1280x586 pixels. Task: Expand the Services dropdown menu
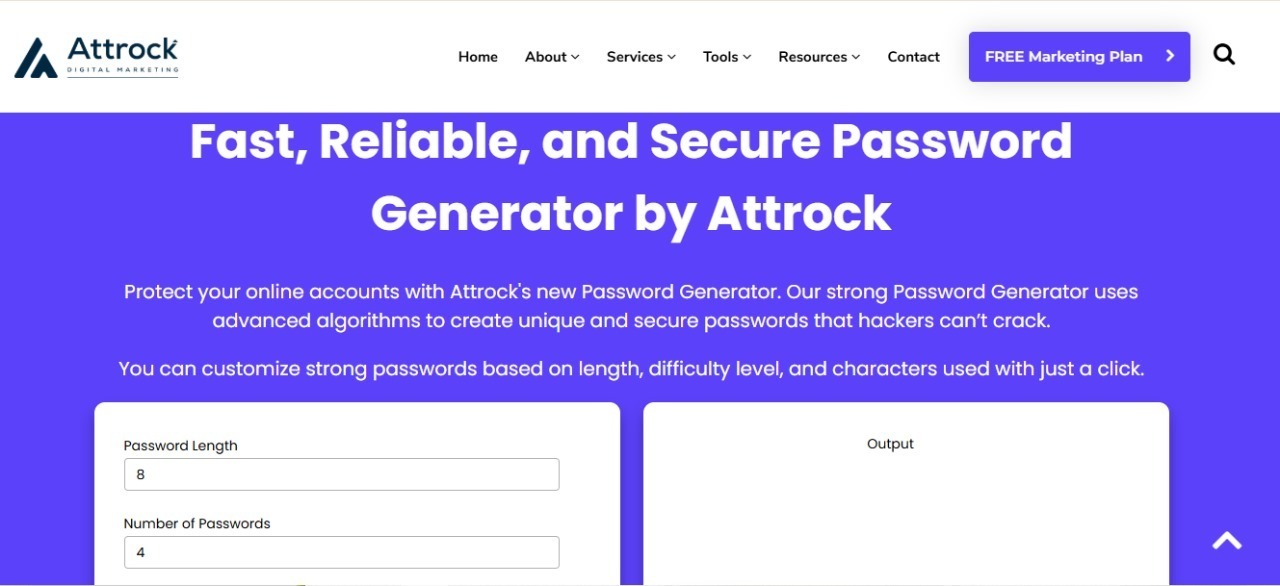coord(641,57)
